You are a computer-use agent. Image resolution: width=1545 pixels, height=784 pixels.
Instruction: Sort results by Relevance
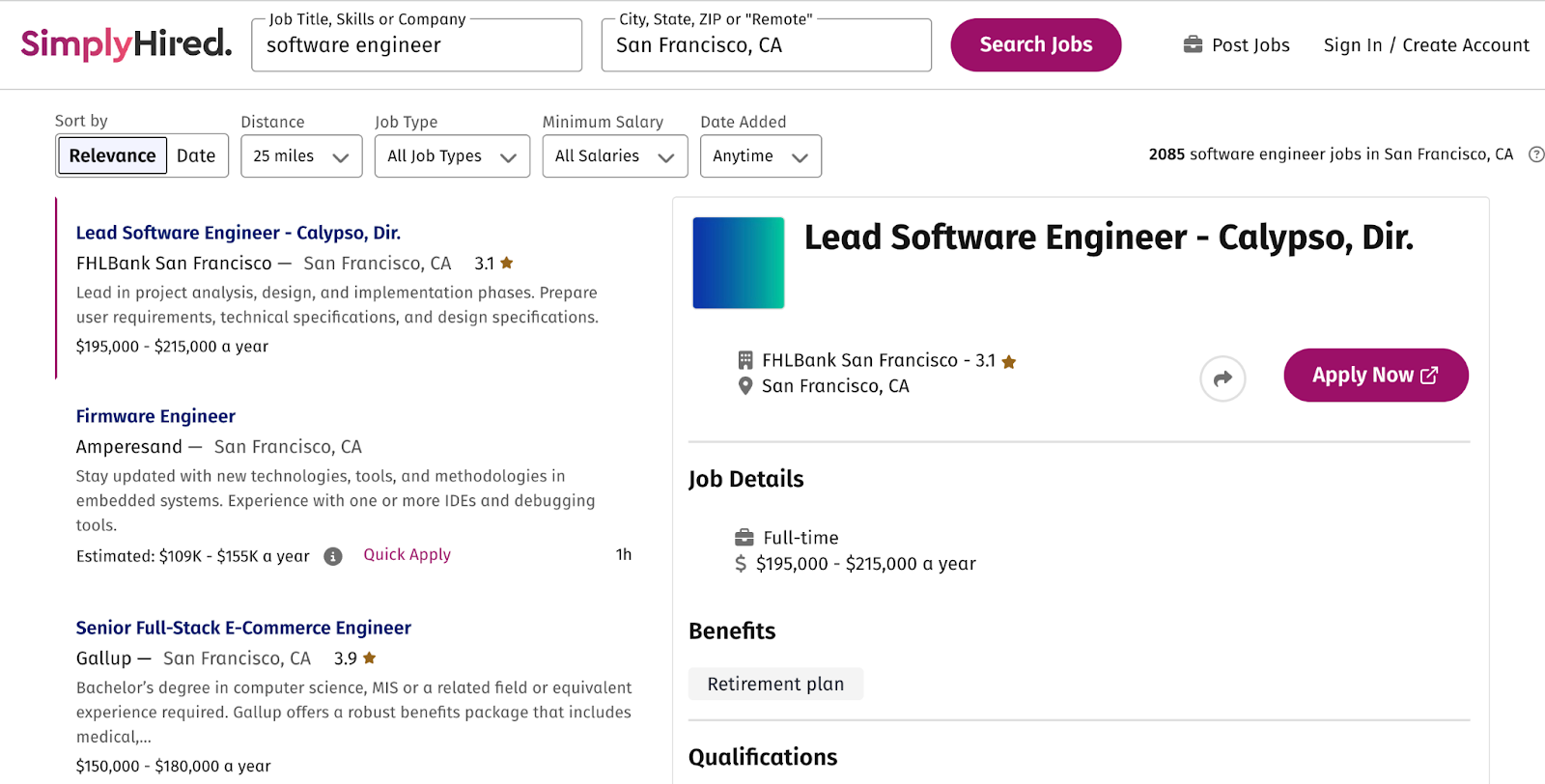(x=112, y=155)
